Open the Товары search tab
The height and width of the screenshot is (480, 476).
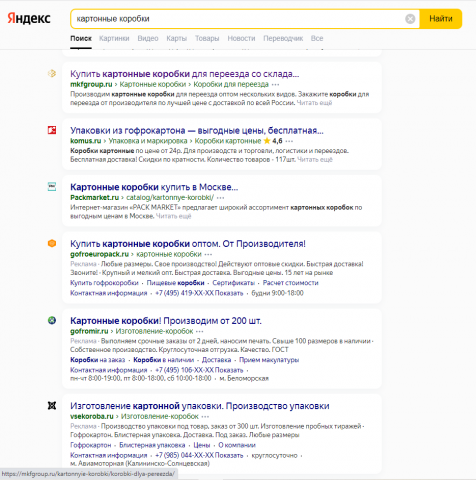pos(207,38)
